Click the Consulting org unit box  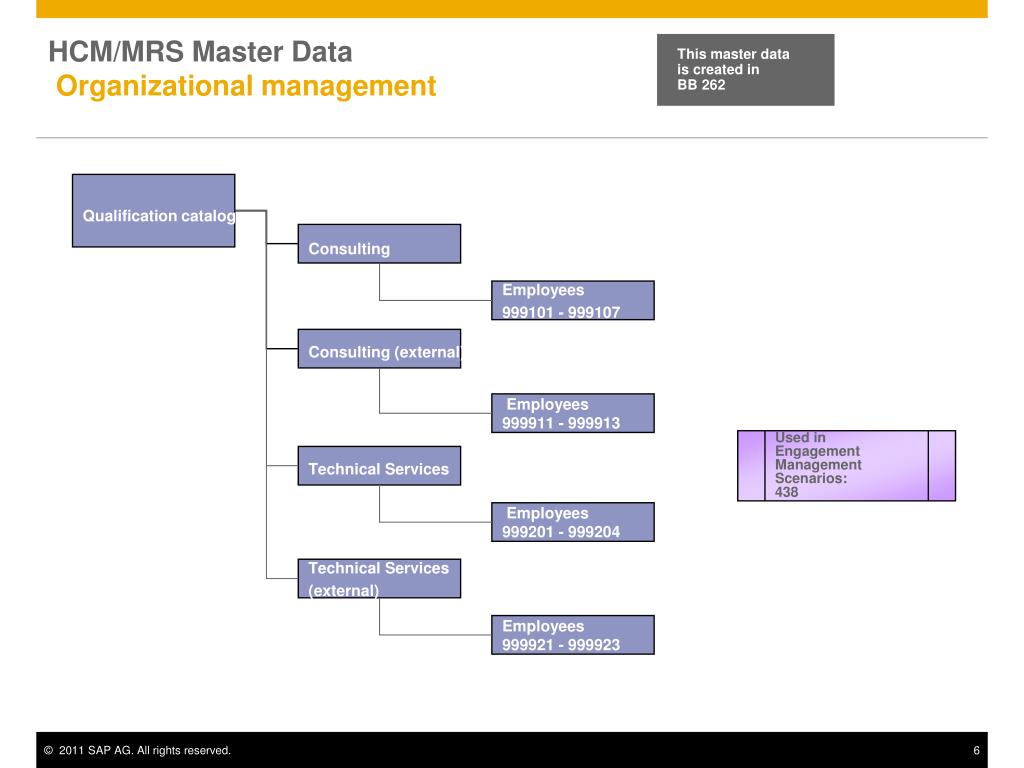tap(379, 244)
